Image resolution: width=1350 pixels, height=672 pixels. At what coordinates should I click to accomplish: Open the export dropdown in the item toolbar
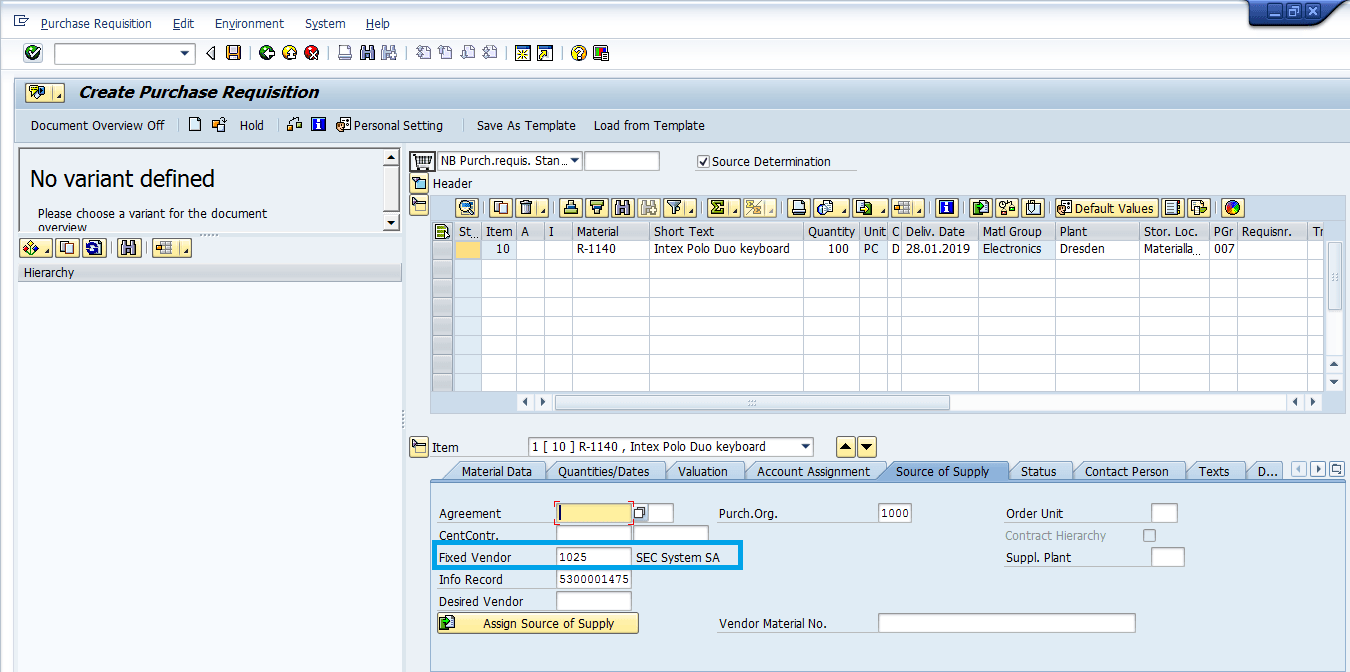(870, 208)
